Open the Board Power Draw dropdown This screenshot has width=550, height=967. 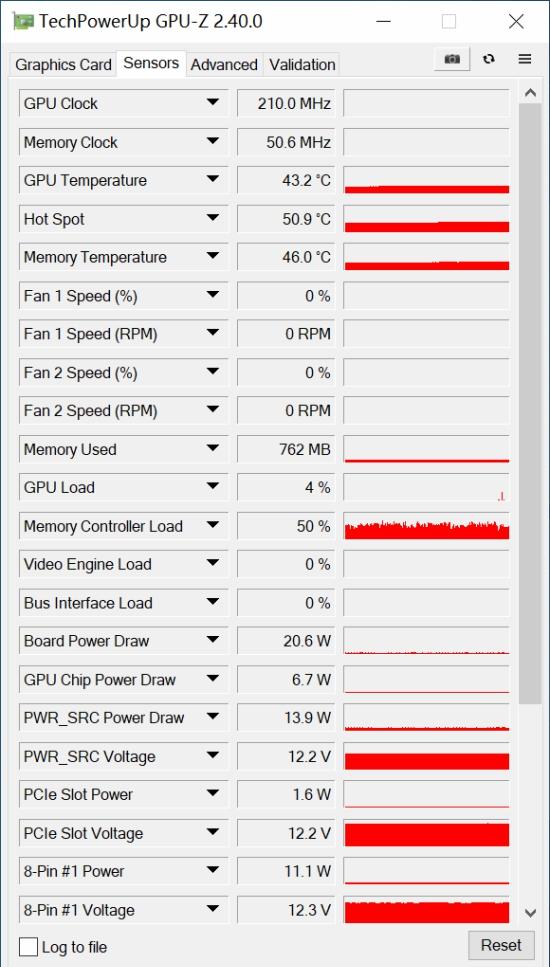213,640
